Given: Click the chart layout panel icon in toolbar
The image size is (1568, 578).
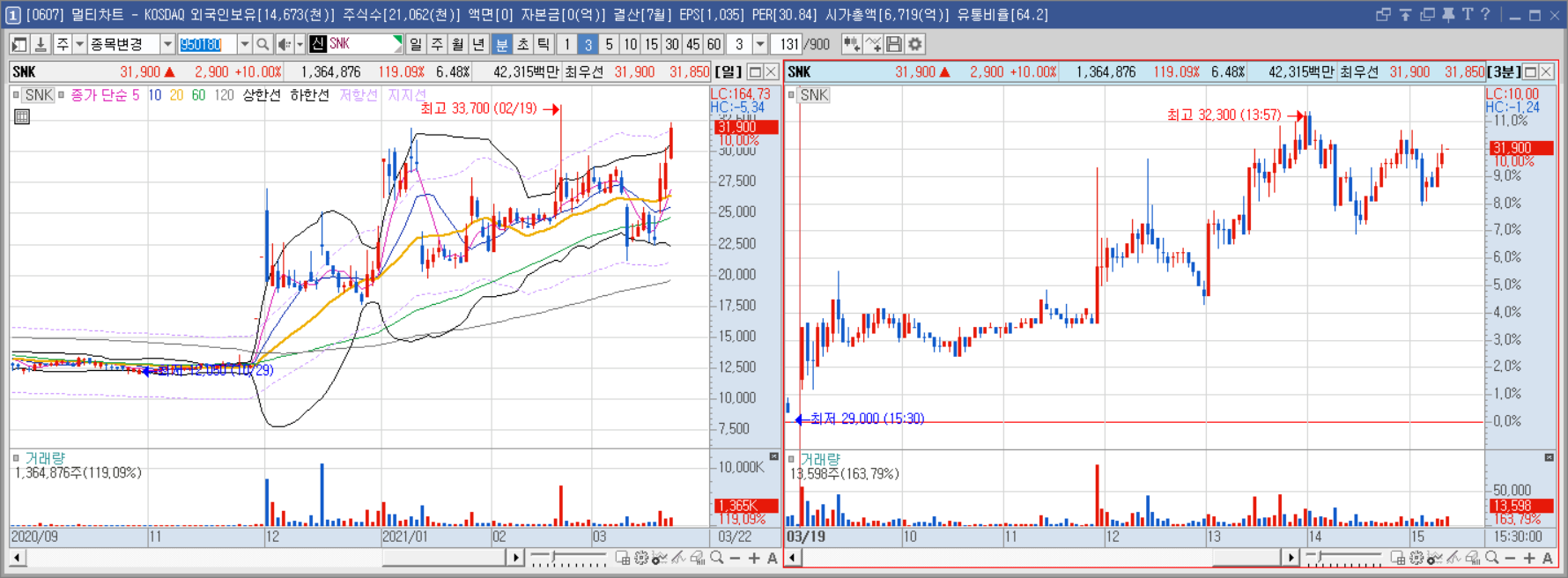Looking at the screenshot, I should tap(19, 44).
